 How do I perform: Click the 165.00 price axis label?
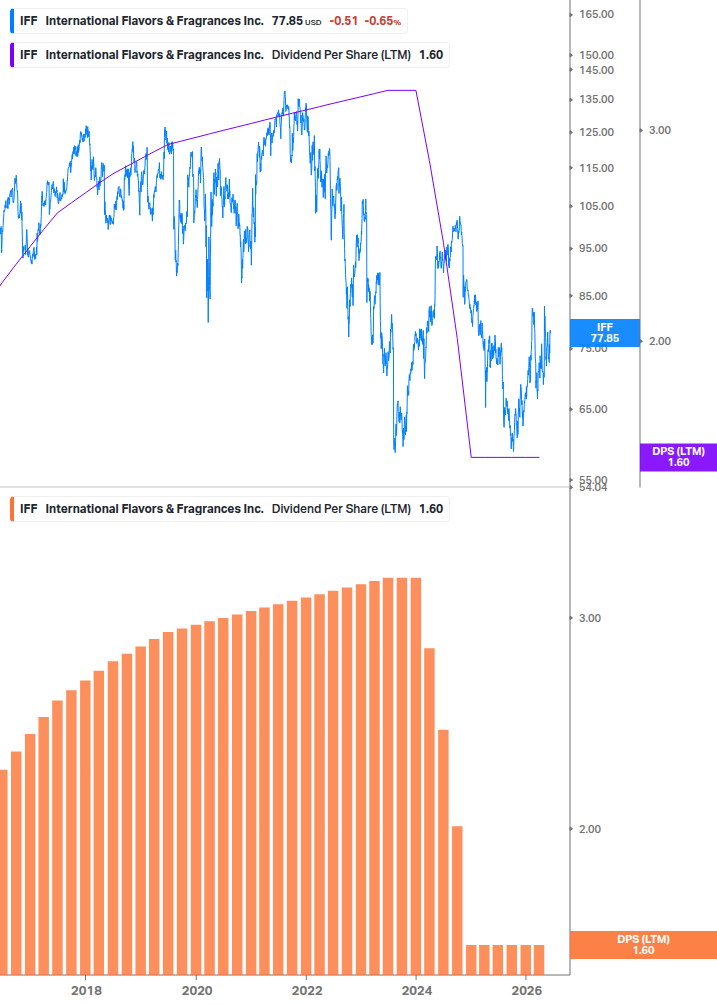pyautogui.click(x=597, y=14)
